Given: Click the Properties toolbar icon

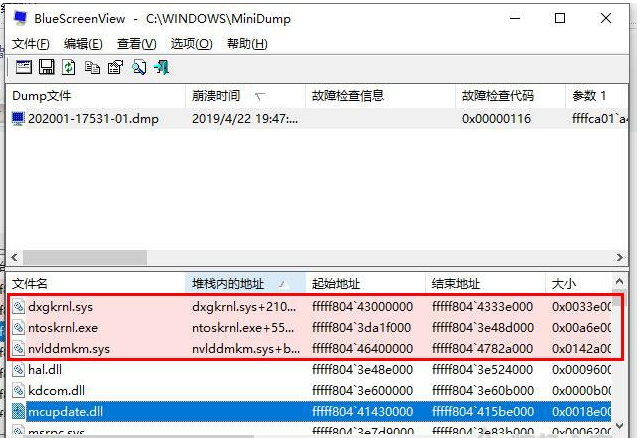Looking at the screenshot, I should [115, 67].
